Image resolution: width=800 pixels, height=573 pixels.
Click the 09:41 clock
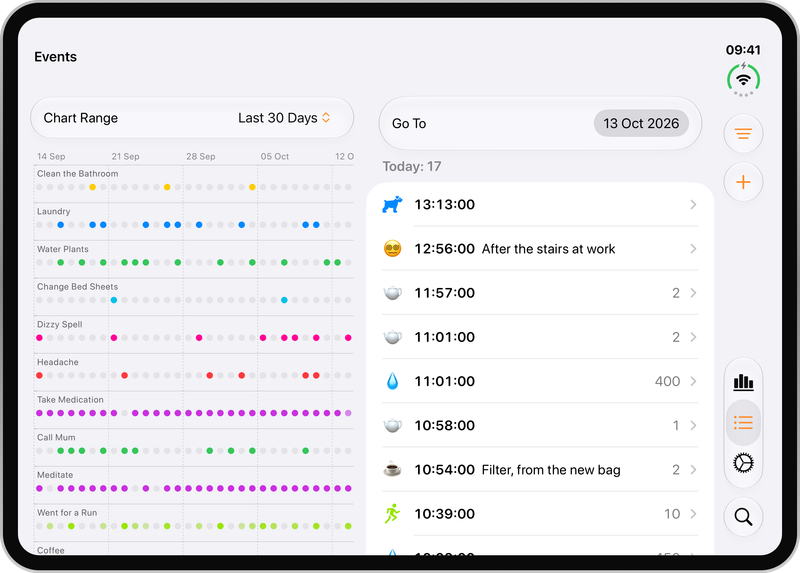pos(743,50)
